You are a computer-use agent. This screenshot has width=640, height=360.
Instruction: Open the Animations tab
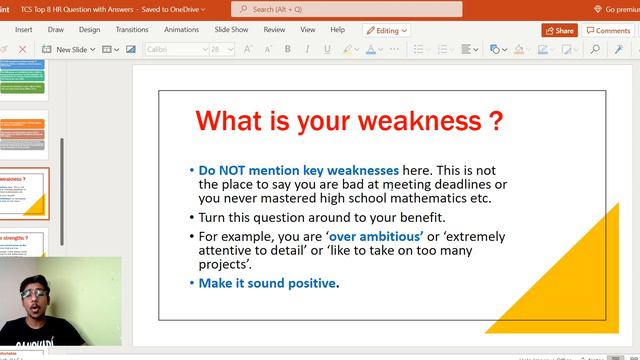181,30
